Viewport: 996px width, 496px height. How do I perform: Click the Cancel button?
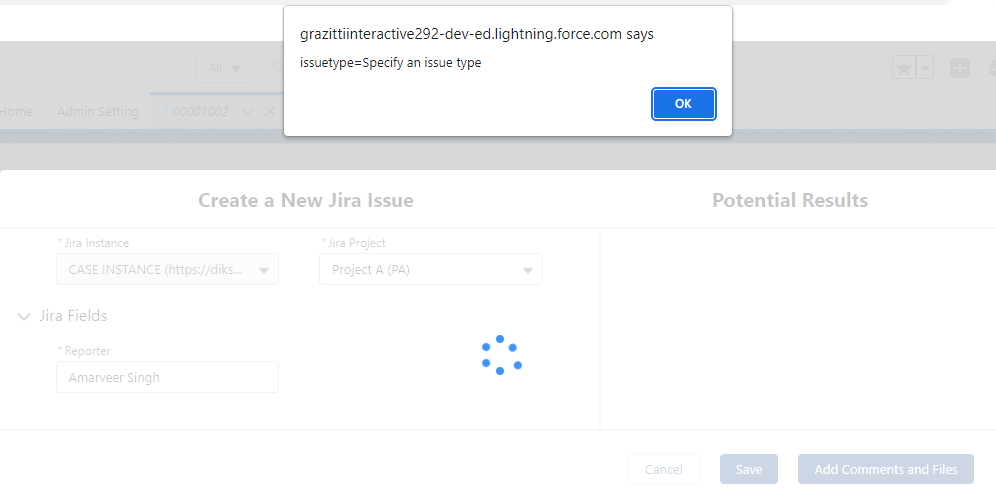664,469
